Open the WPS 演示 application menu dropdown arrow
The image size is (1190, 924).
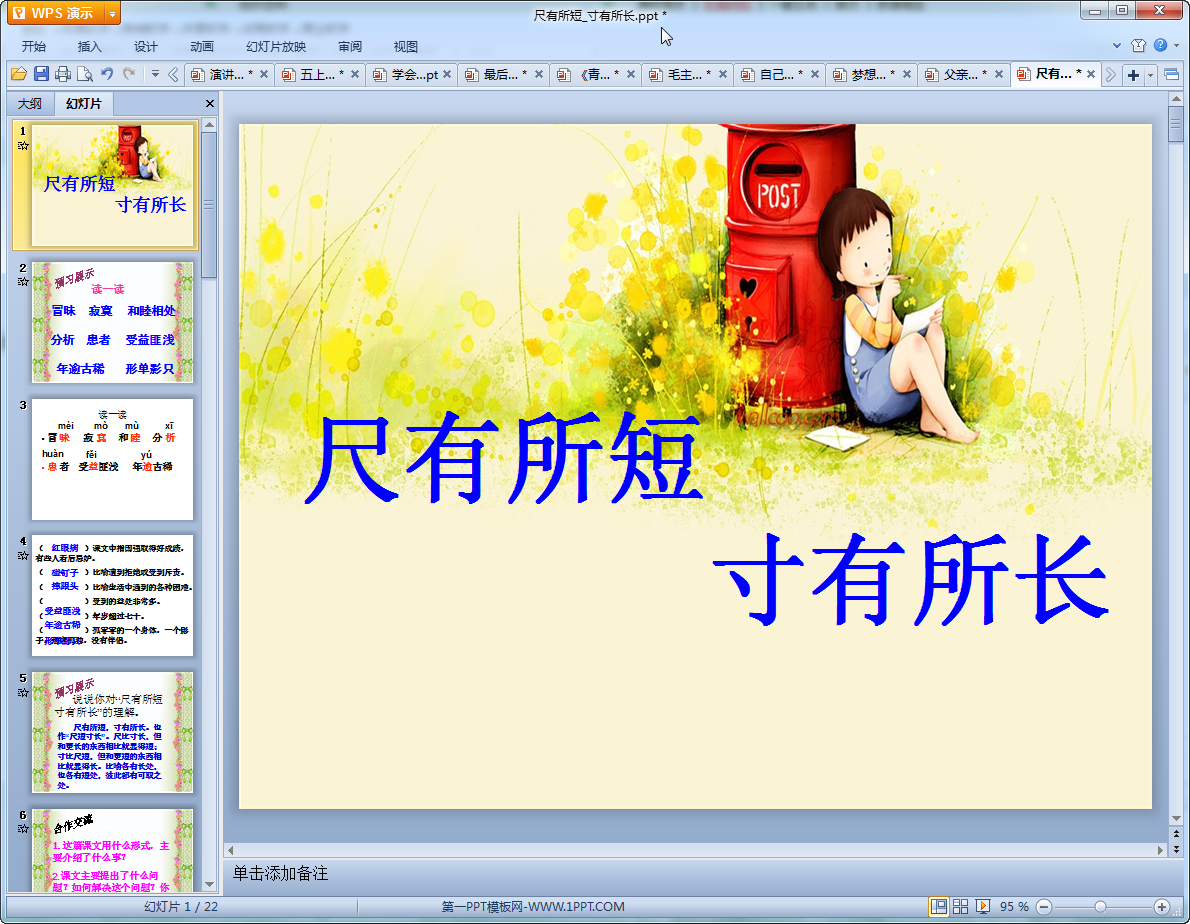pyautogui.click(x=112, y=14)
